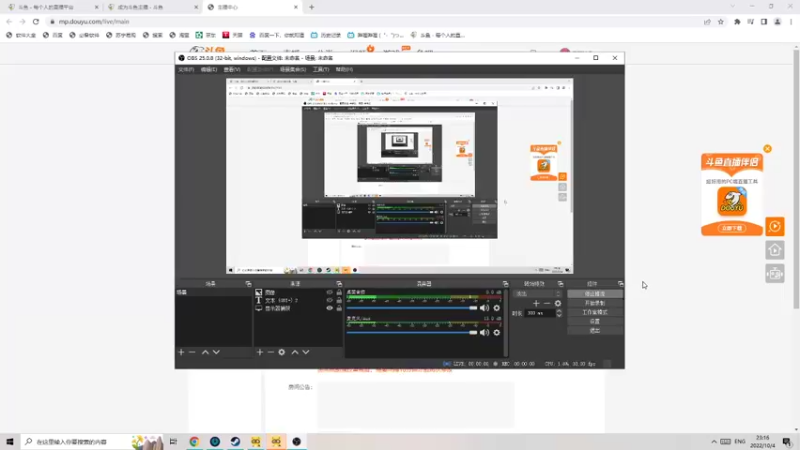
Task: Toggle visibility of the 图像 source
Action: (330, 292)
